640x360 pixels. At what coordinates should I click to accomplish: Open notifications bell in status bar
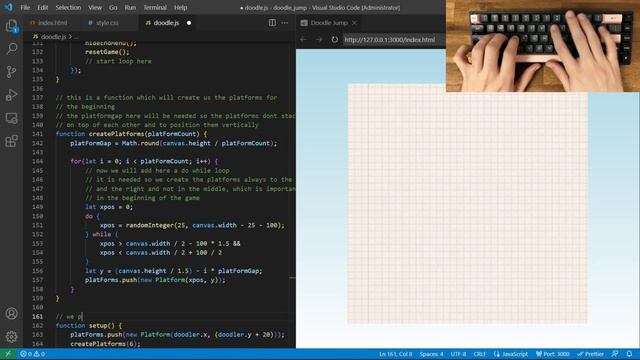pyautogui.click(x=629, y=354)
